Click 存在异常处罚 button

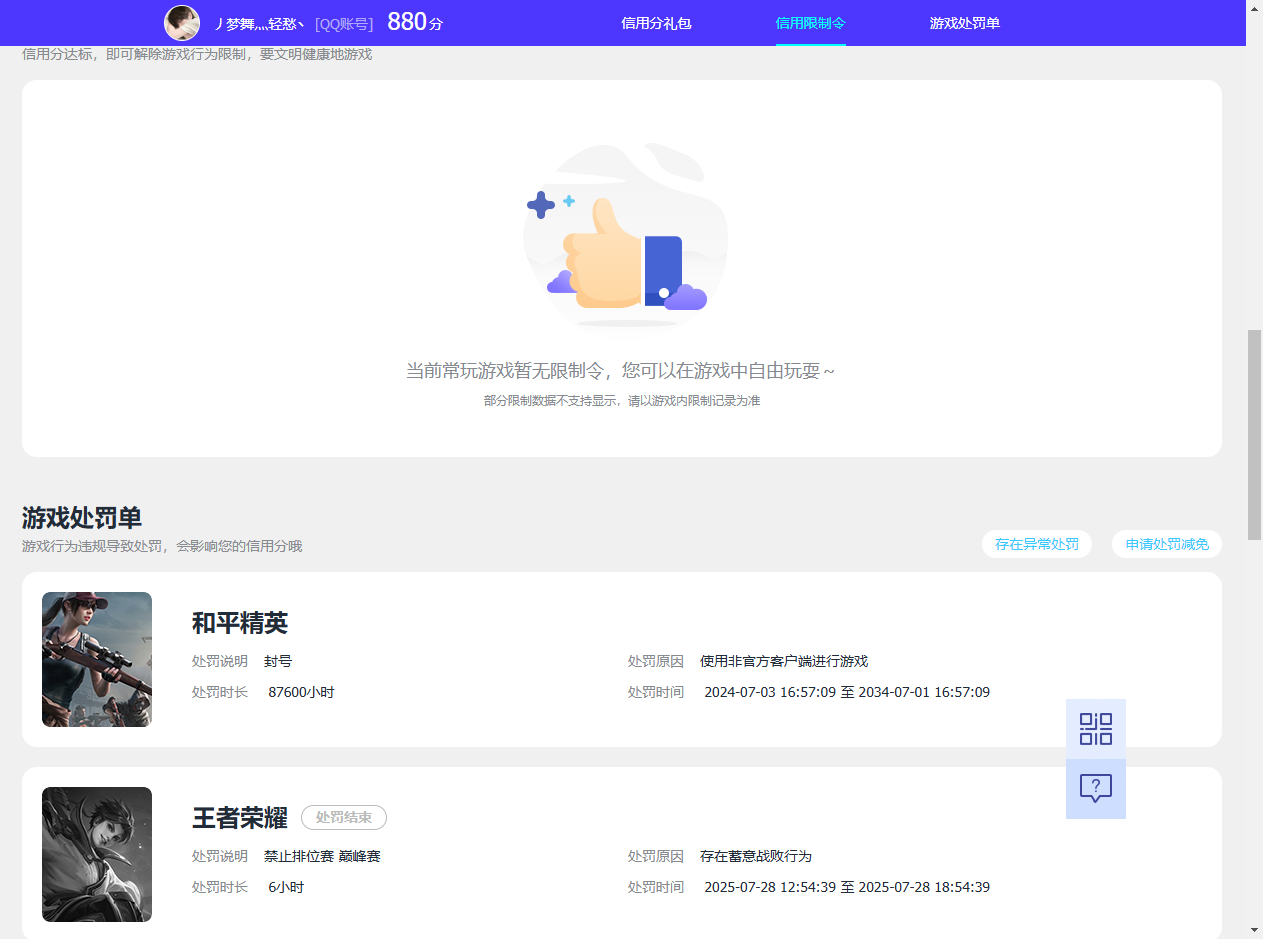[x=1037, y=544]
